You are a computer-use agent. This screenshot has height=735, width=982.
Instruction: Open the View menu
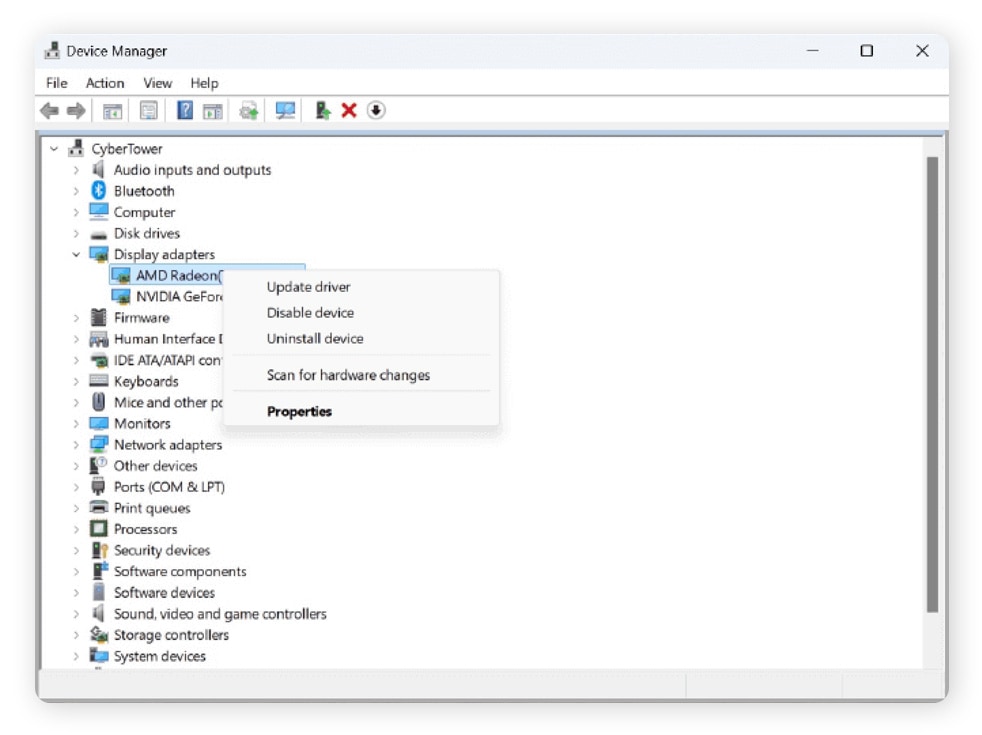157,83
